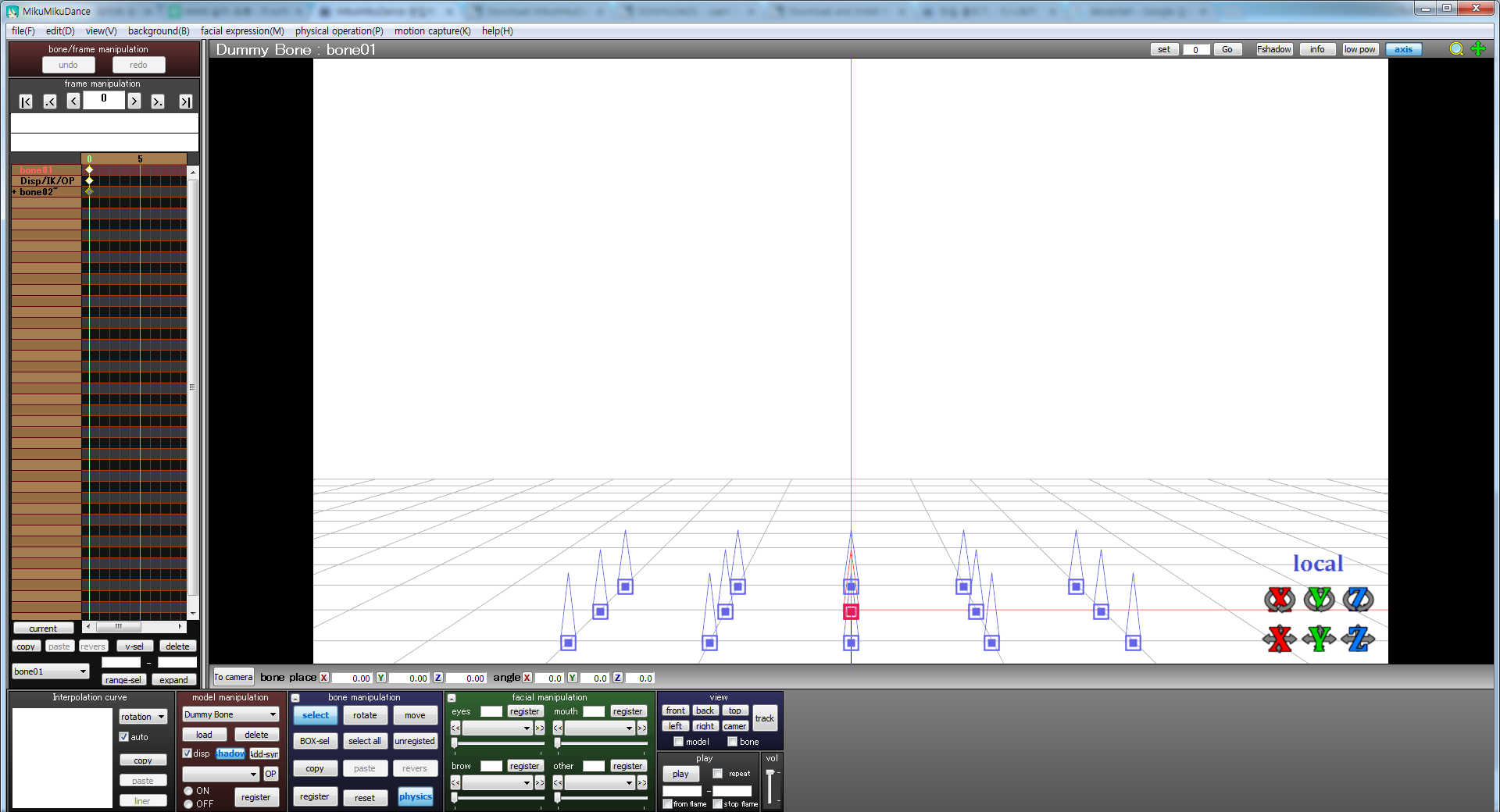Adjust the eyes facial slider
The height and width of the screenshot is (812, 1500).
[455, 743]
